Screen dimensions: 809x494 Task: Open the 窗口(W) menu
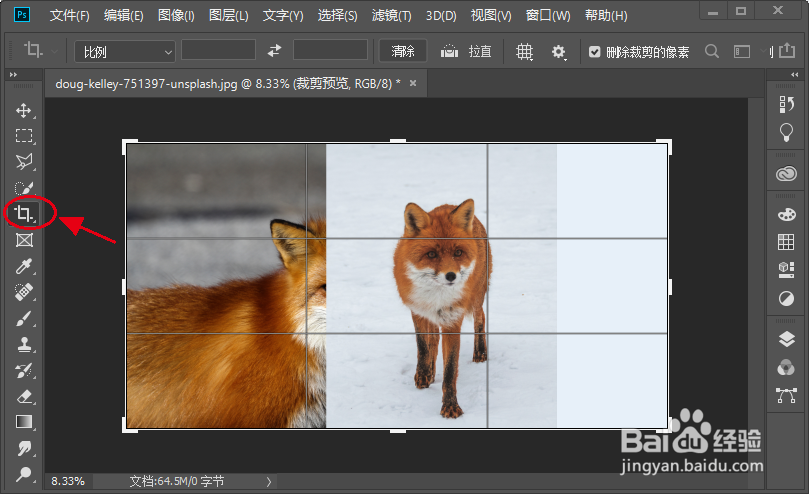[x=548, y=15]
